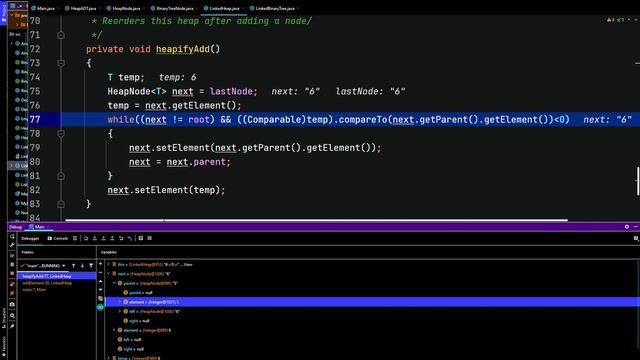Switch to the Console tab in Debug
The width and height of the screenshot is (640, 360).
point(58,238)
